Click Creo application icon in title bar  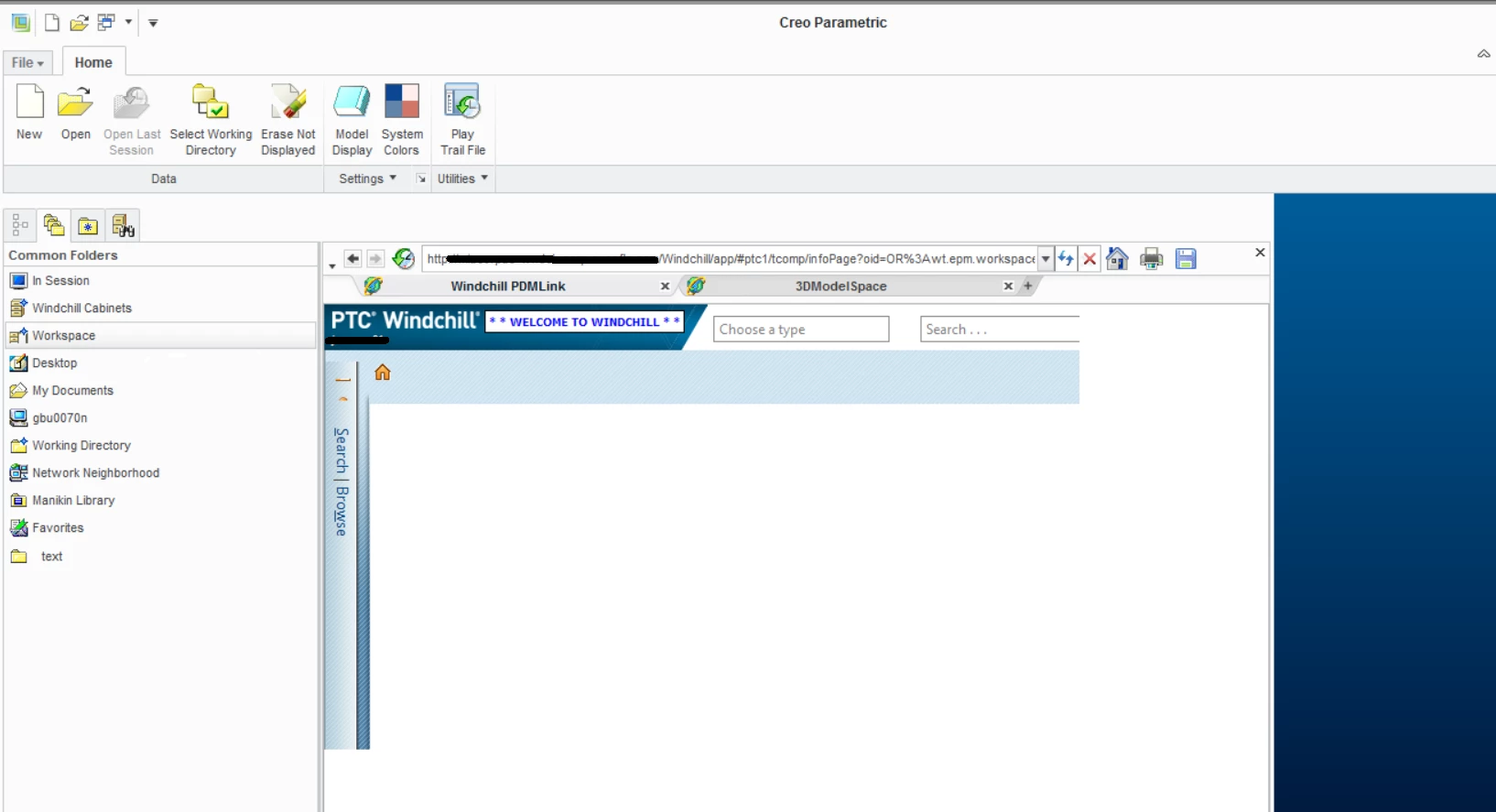click(20, 22)
